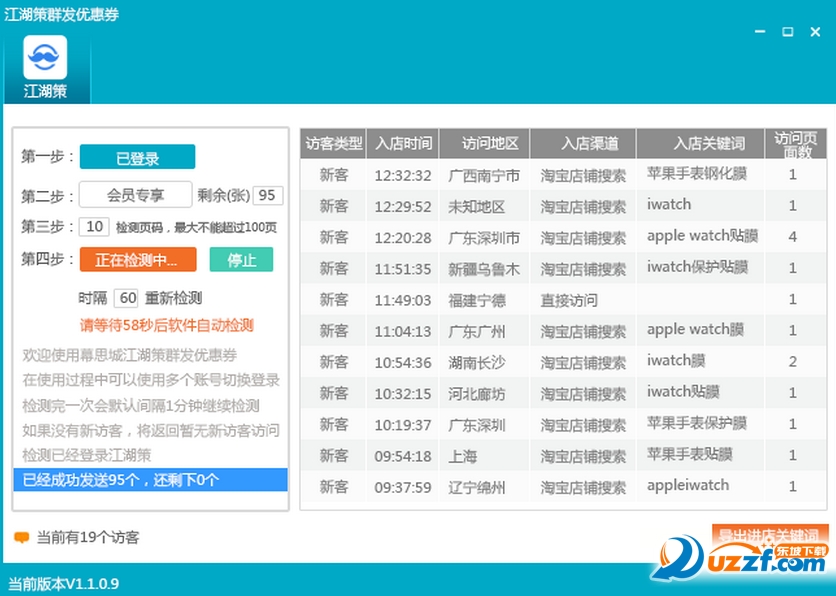Click the channel cell 直接访问
The image size is (836, 596).
click(569, 300)
